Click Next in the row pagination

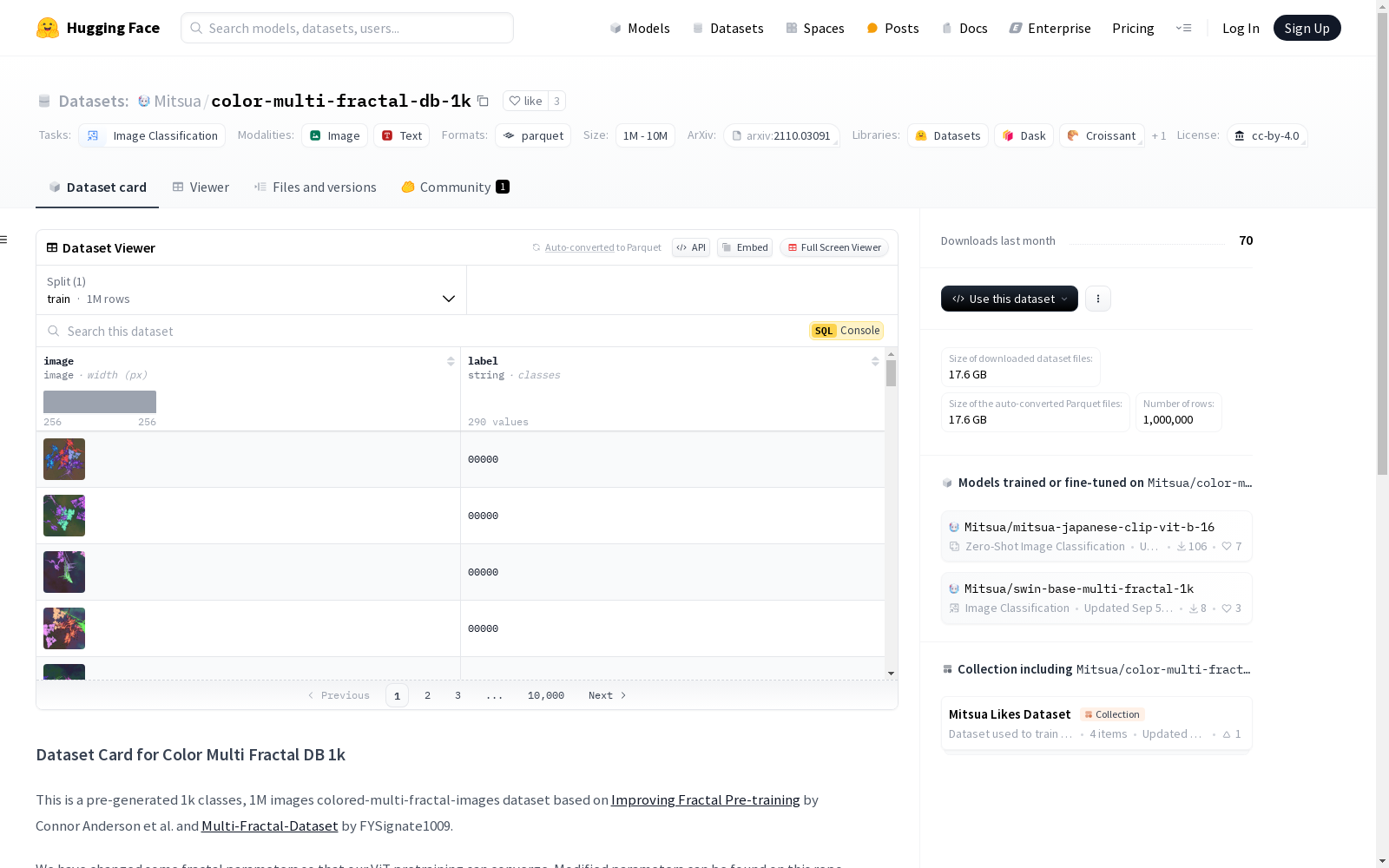[607, 695]
